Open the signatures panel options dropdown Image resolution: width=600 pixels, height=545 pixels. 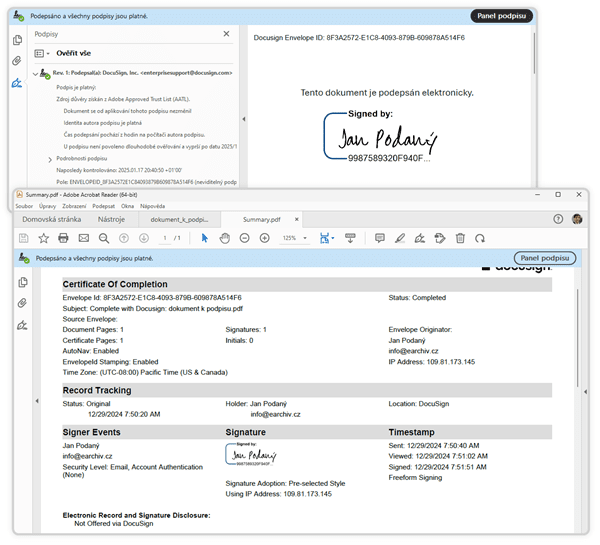click(x=42, y=54)
